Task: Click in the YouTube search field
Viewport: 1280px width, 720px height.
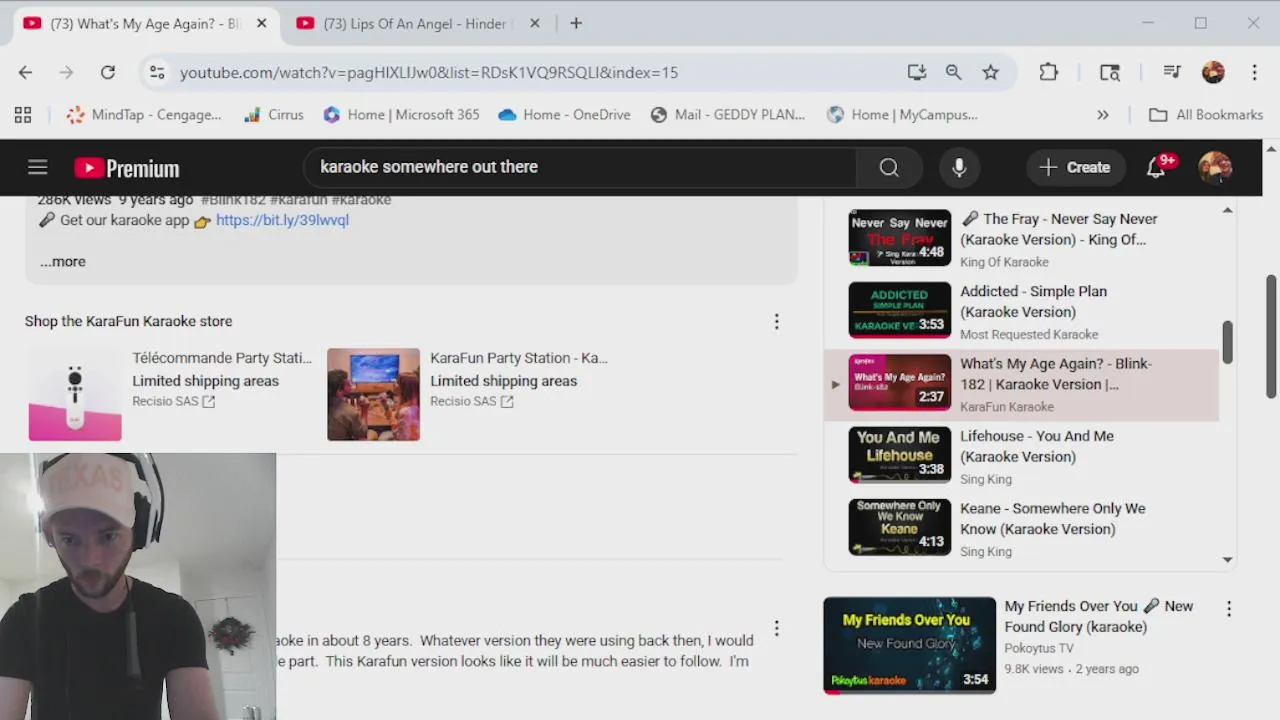Action: 580,167
